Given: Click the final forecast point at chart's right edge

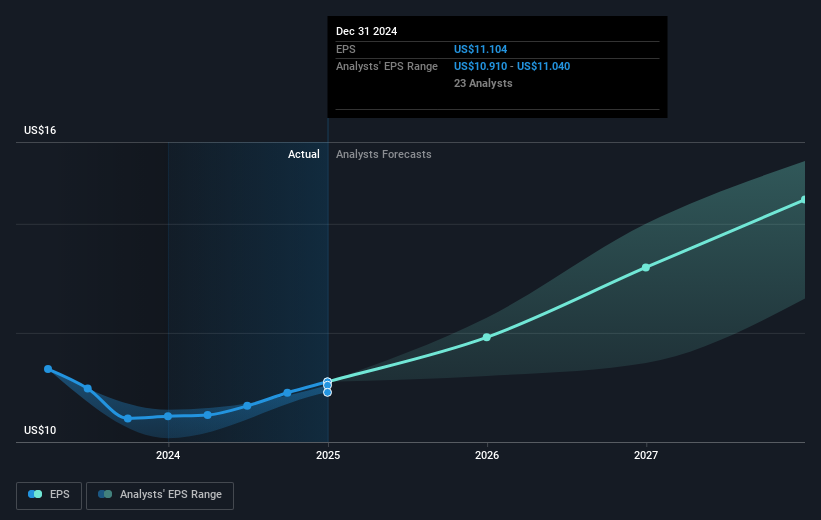Looking at the screenshot, I should coord(804,200).
